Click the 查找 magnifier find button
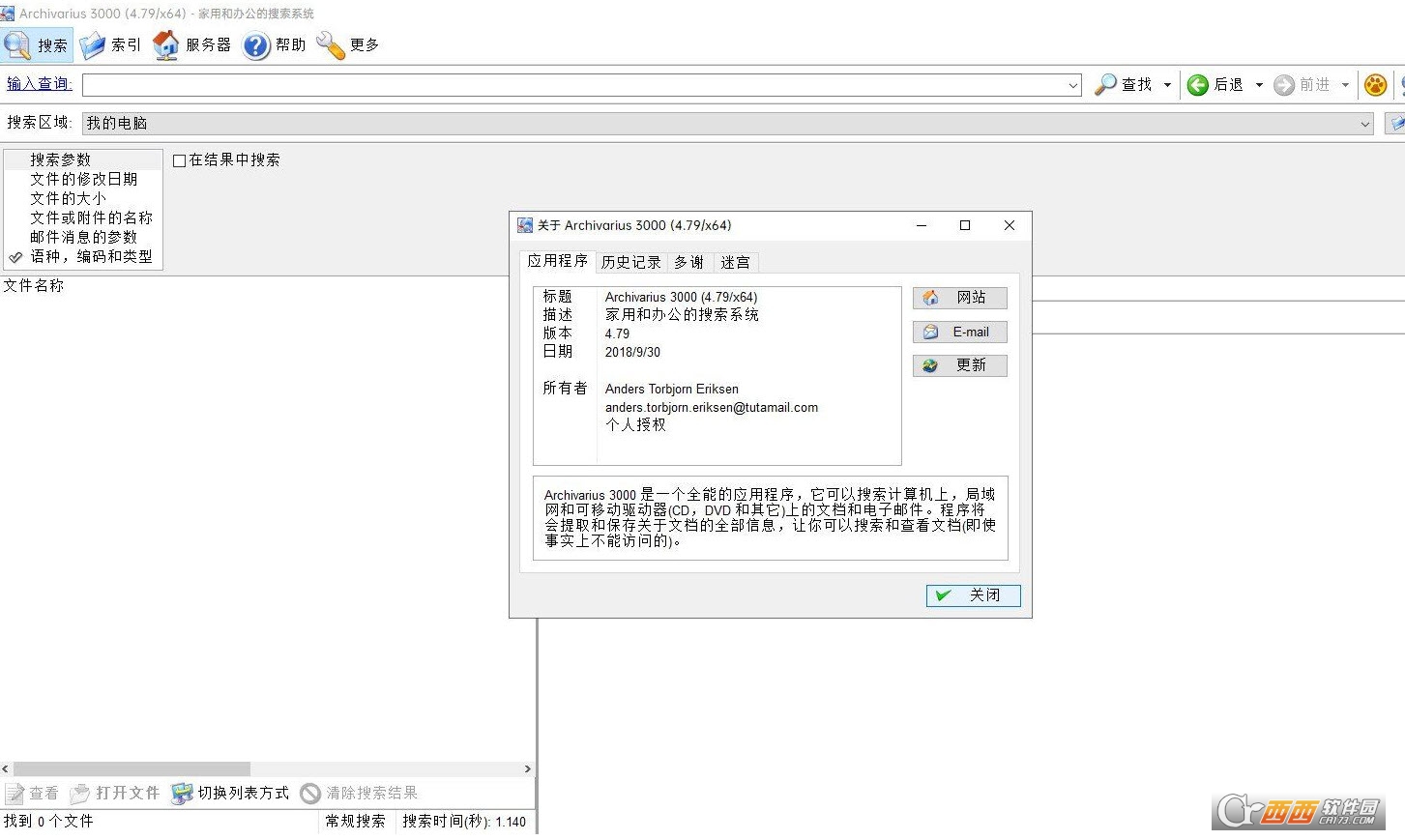 click(1124, 85)
